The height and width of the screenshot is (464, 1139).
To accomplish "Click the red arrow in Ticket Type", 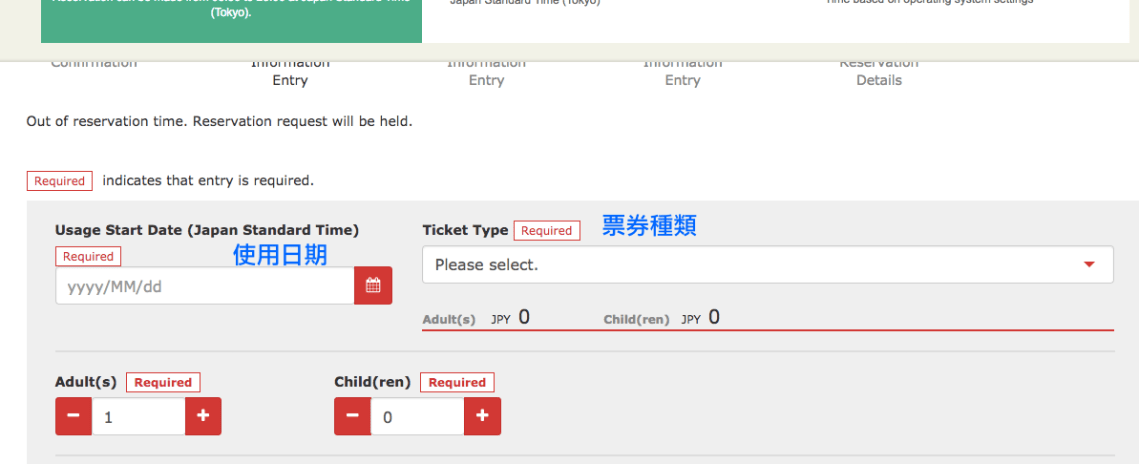I will coord(1089,265).
